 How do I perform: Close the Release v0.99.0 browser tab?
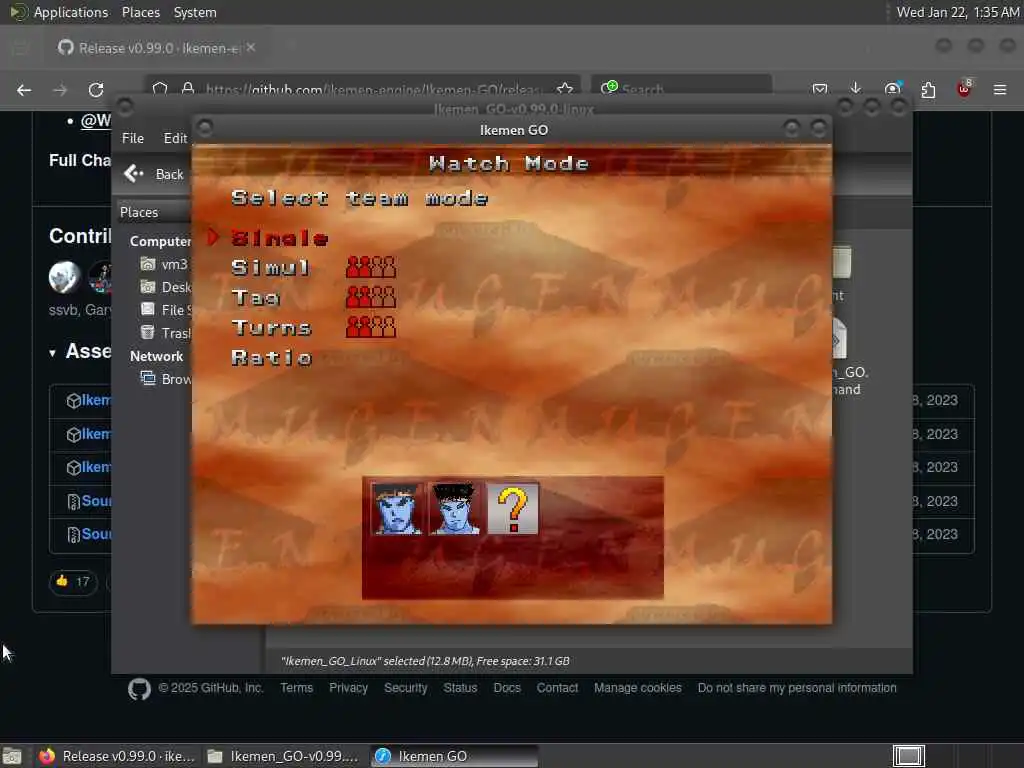point(251,48)
